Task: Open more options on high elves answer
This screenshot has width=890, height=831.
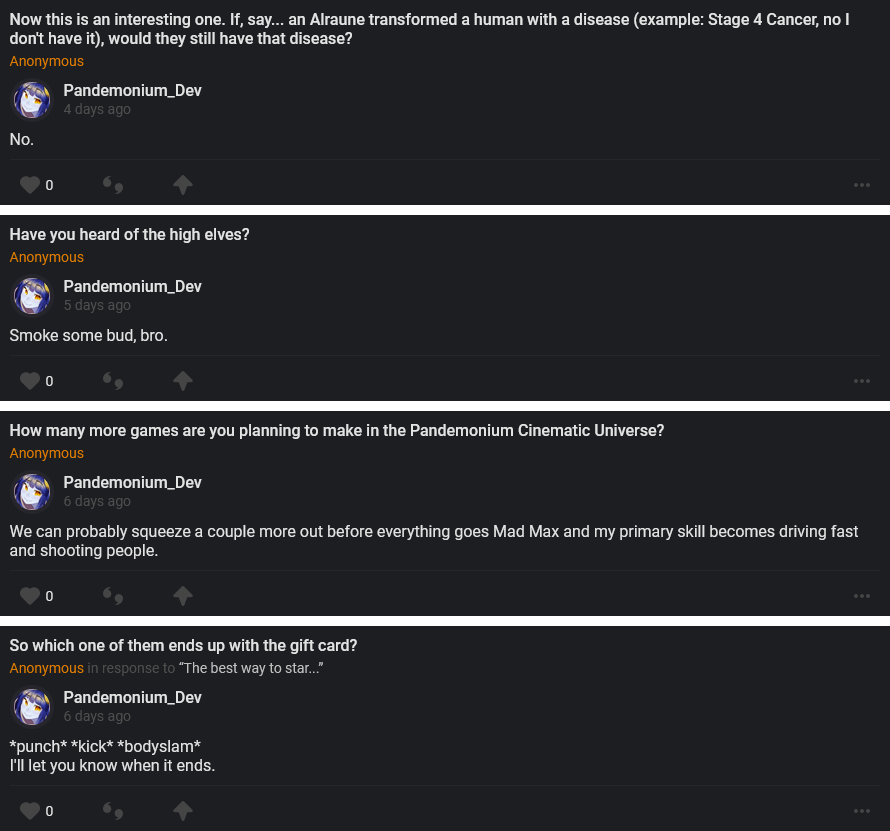Action: [862, 381]
